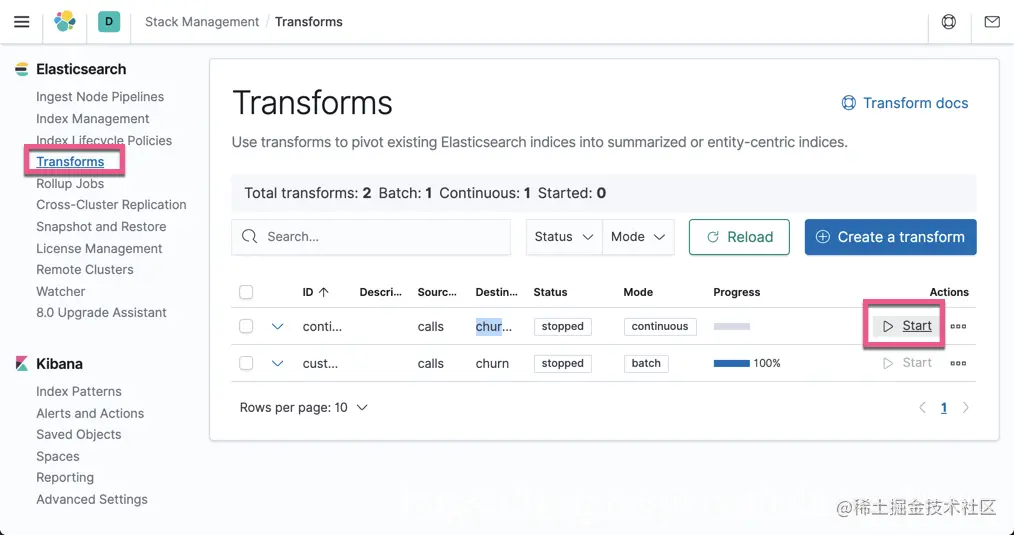This screenshot has width=1014, height=535.
Task: Check the cust... transform row checkbox
Action: [x=246, y=363]
